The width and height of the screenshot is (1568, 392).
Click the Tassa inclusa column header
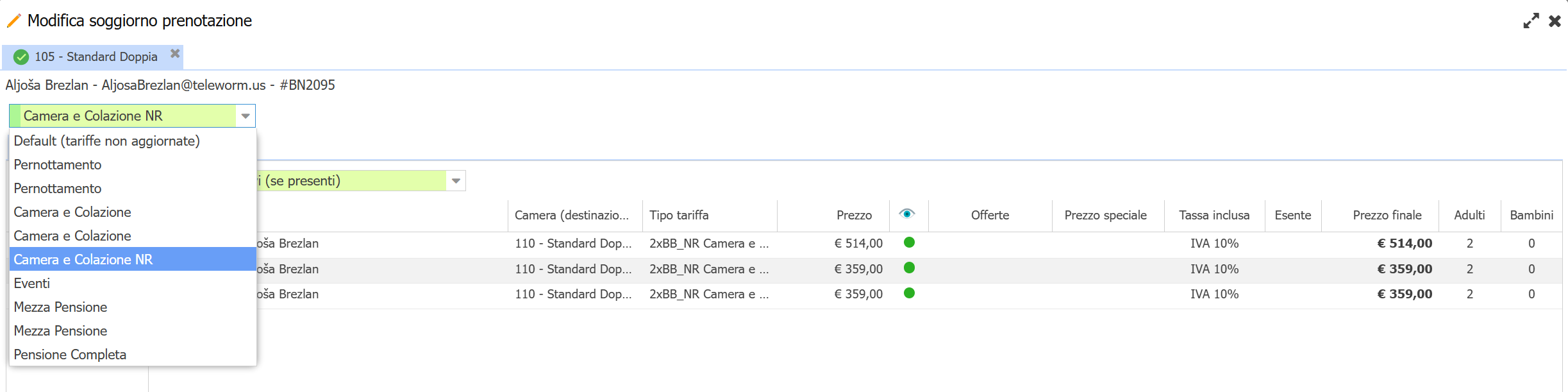tap(1214, 216)
